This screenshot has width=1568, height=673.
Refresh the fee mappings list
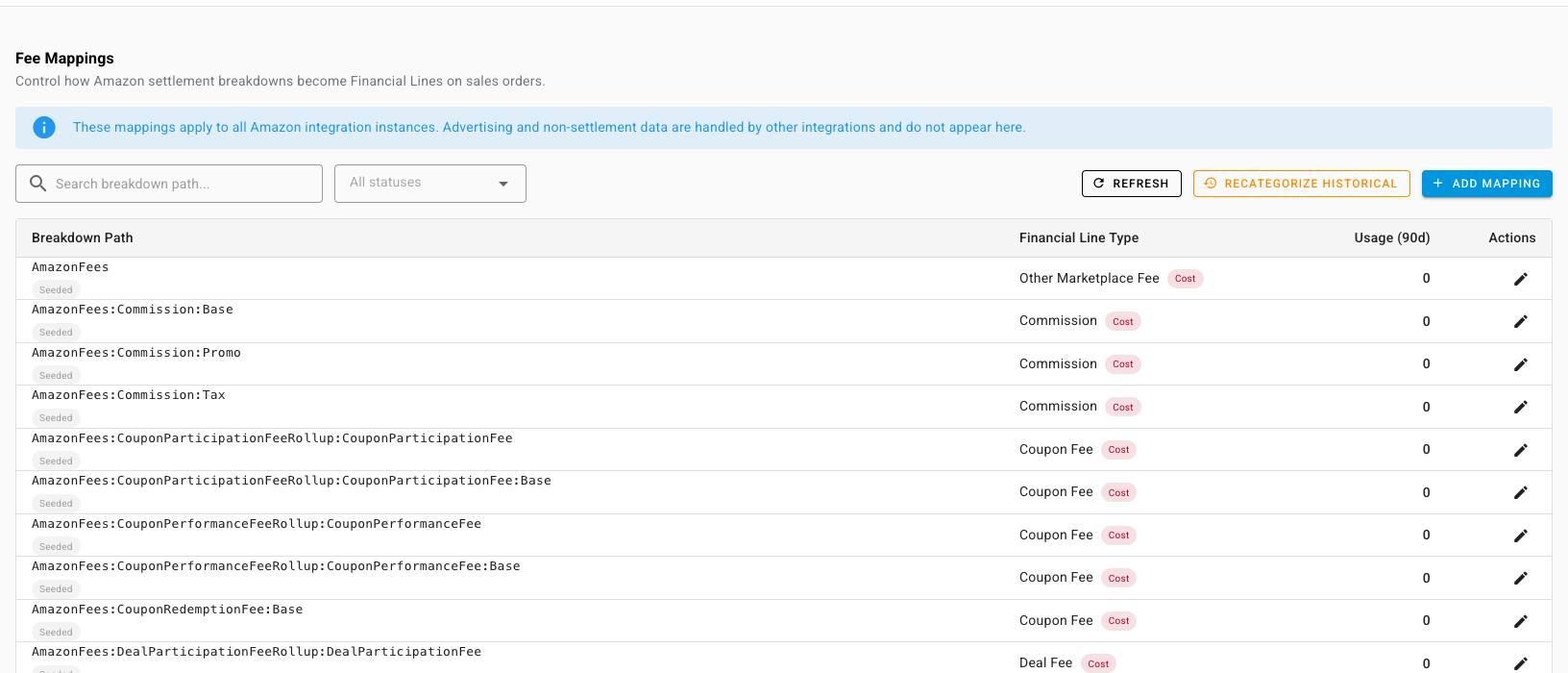[1131, 184]
